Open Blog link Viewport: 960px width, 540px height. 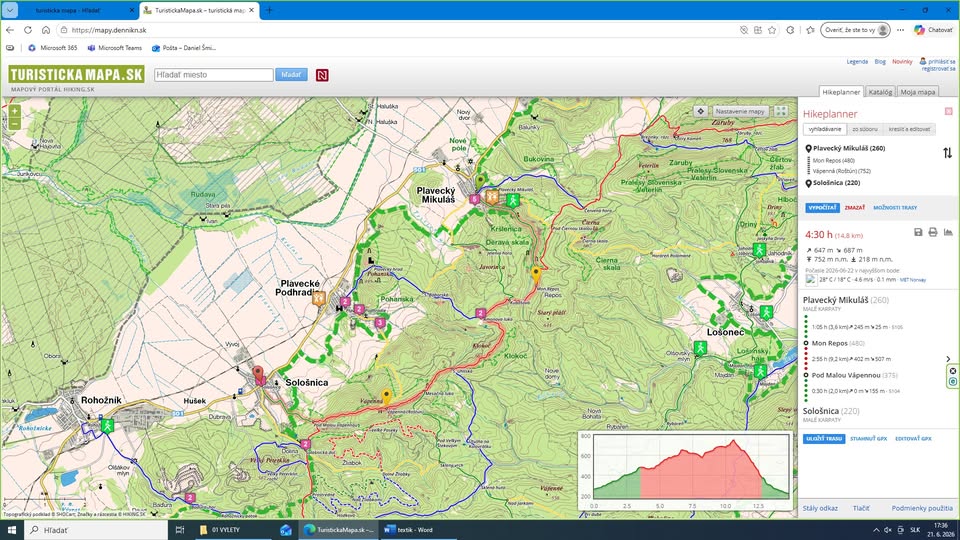[880, 62]
